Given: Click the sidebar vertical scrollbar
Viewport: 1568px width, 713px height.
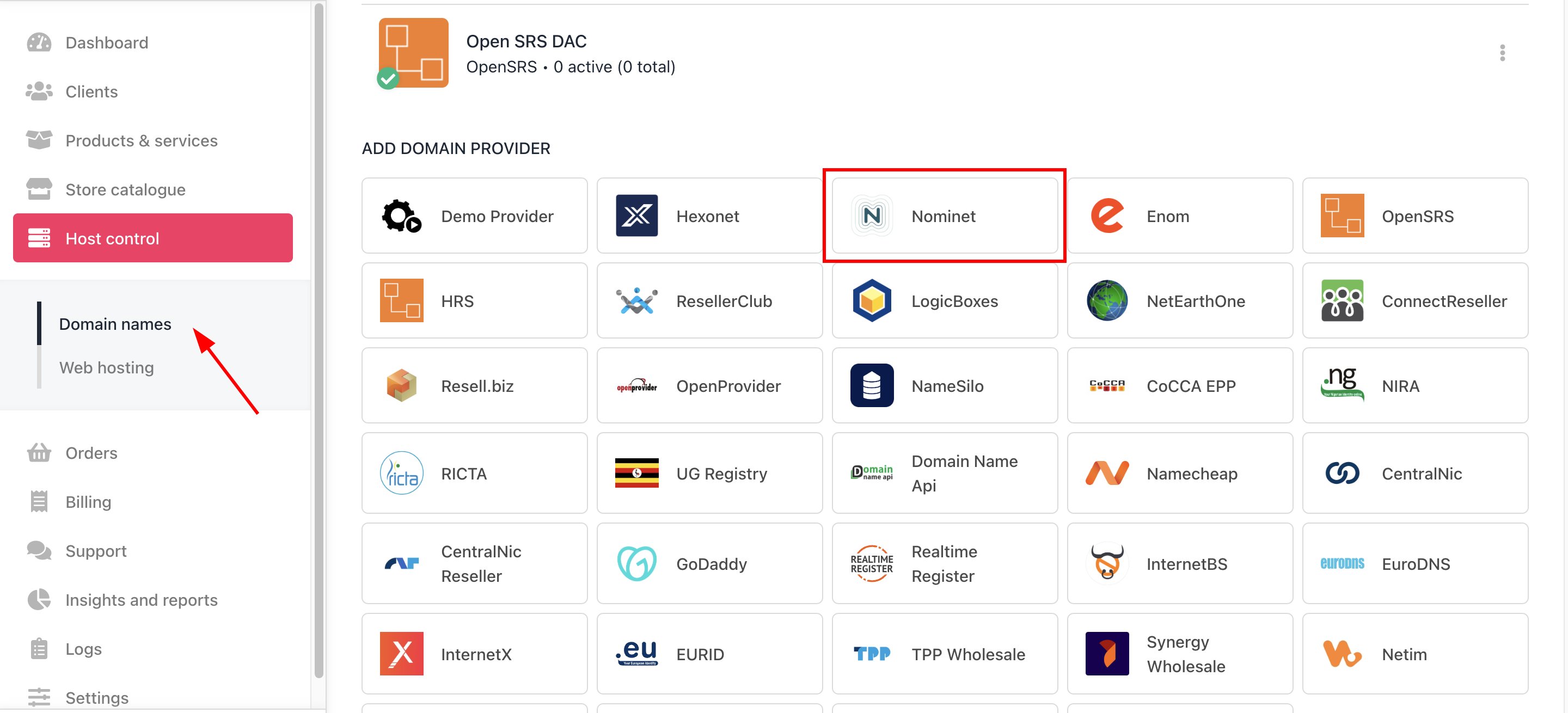Looking at the screenshot, I should (x=318, y=341).
